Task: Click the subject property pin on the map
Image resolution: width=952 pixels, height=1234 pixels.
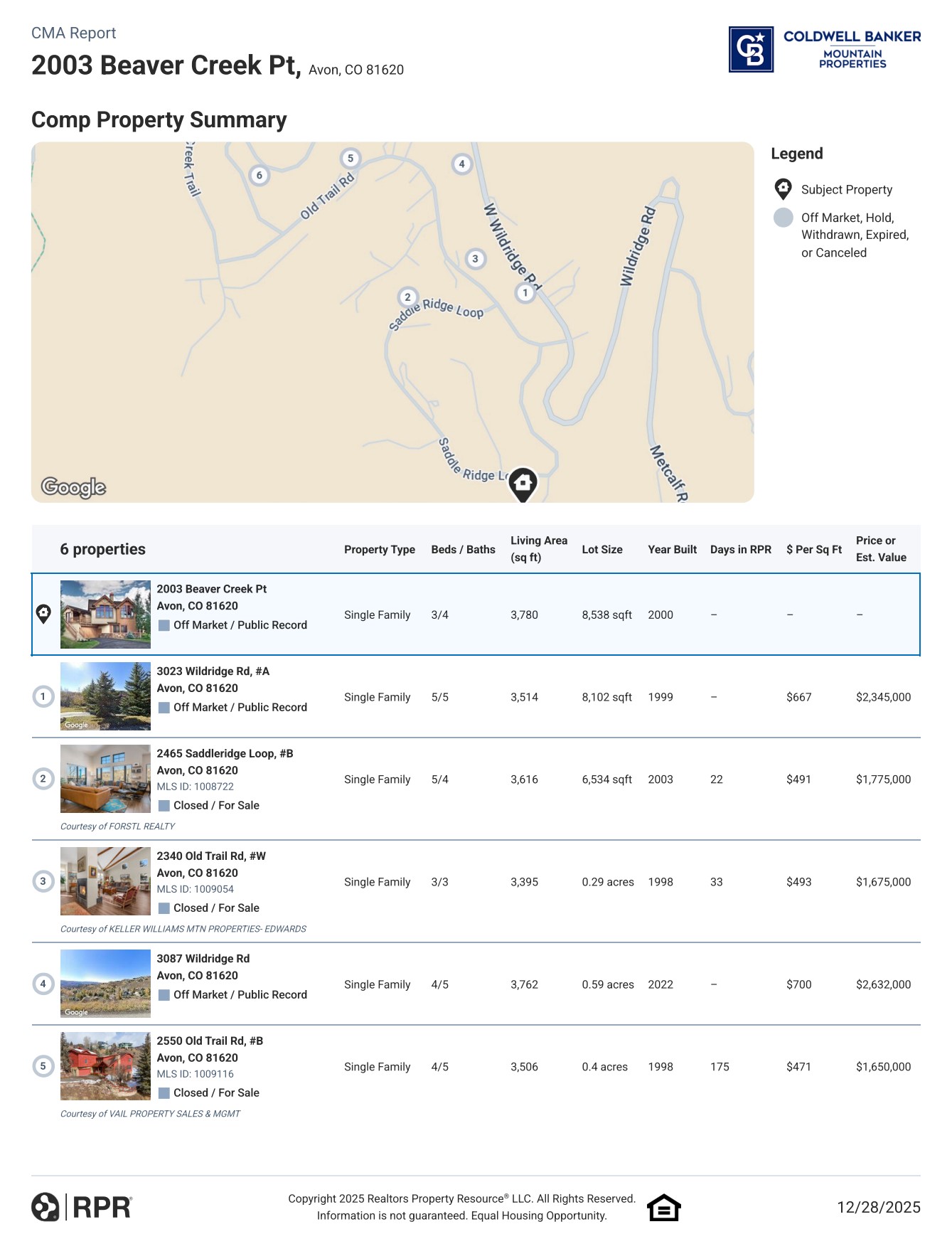Action: pyautogui.click(x=523, y=484)
